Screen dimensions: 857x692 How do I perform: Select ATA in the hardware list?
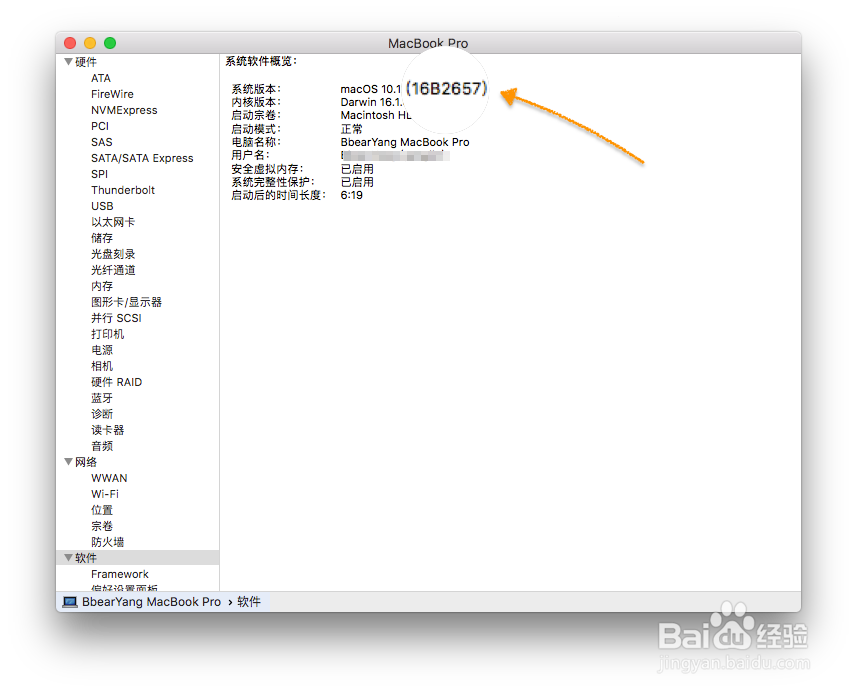(x=101, y=78)
